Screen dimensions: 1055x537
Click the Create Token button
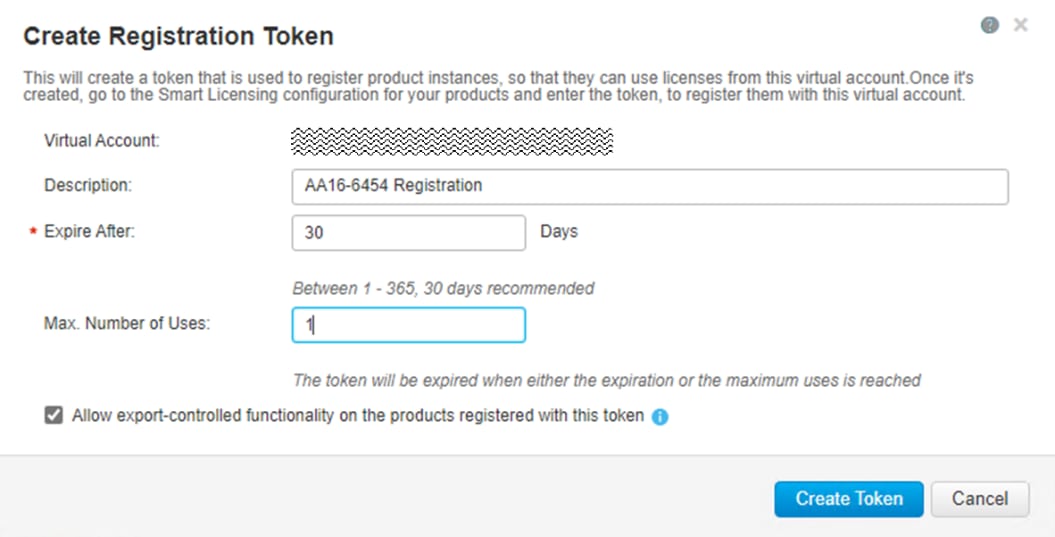pos(848,498)
